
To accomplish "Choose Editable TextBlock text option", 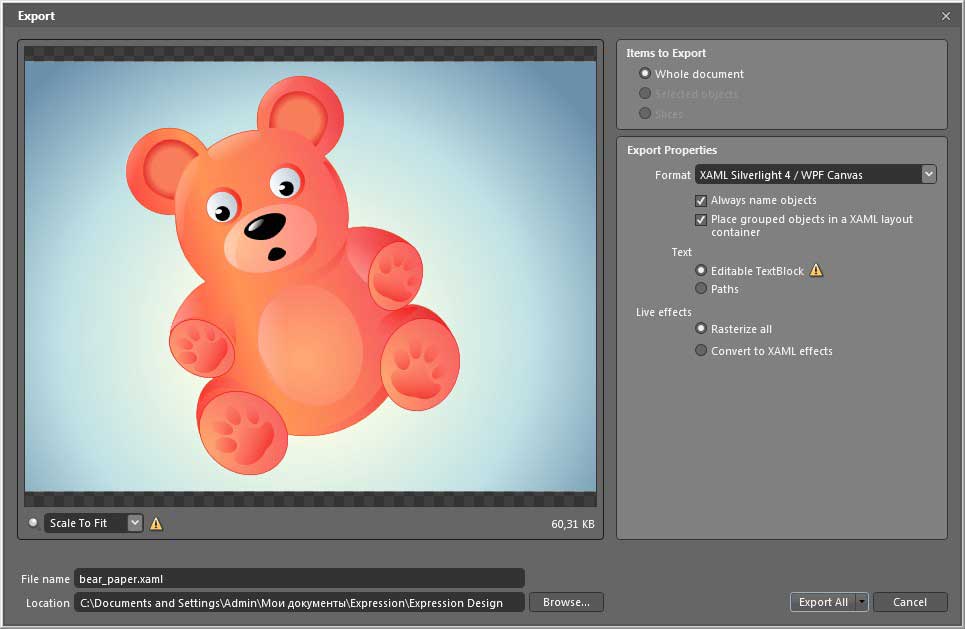I will click(700, 270).
